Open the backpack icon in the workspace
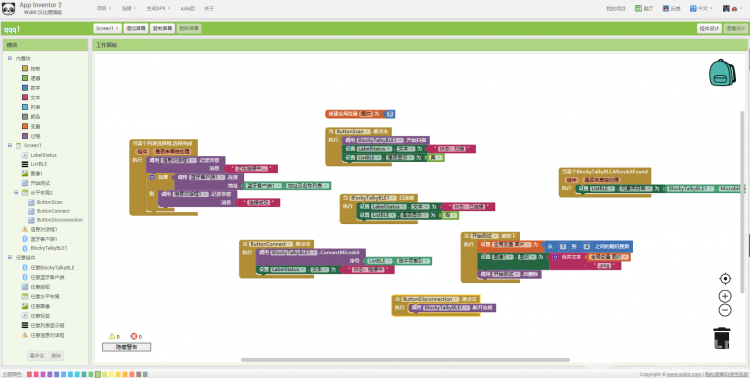Image resolution: width=750 pixels, height=378 pixels. click(722, 73)
